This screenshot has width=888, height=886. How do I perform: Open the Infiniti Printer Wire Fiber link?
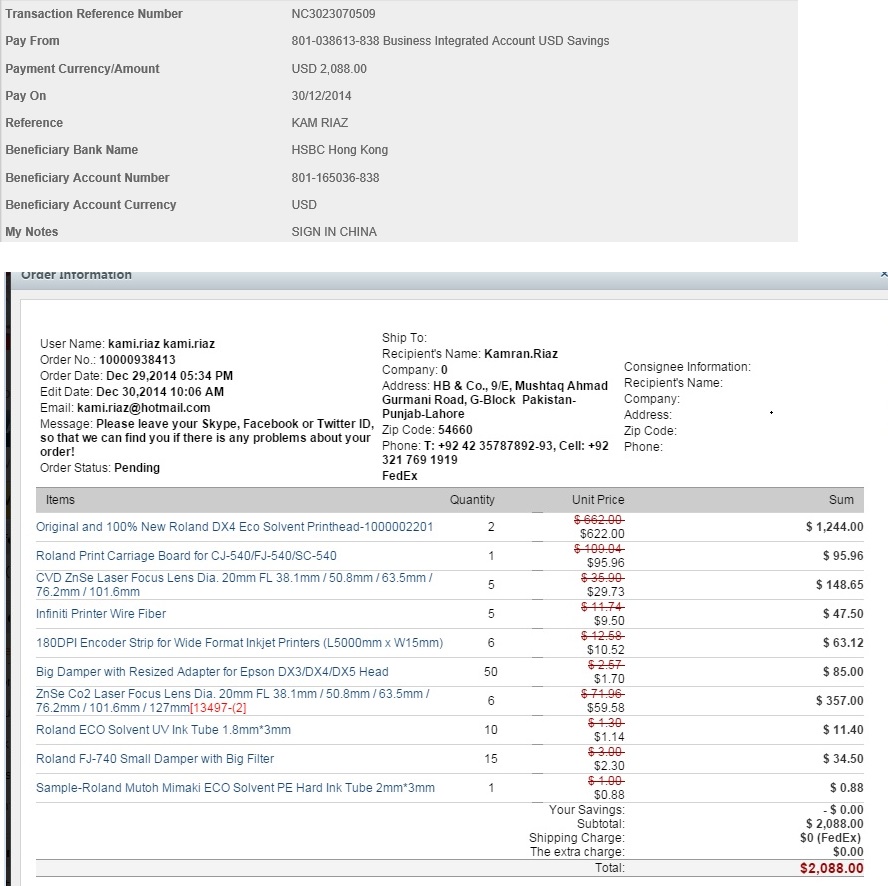coord(101,614)
